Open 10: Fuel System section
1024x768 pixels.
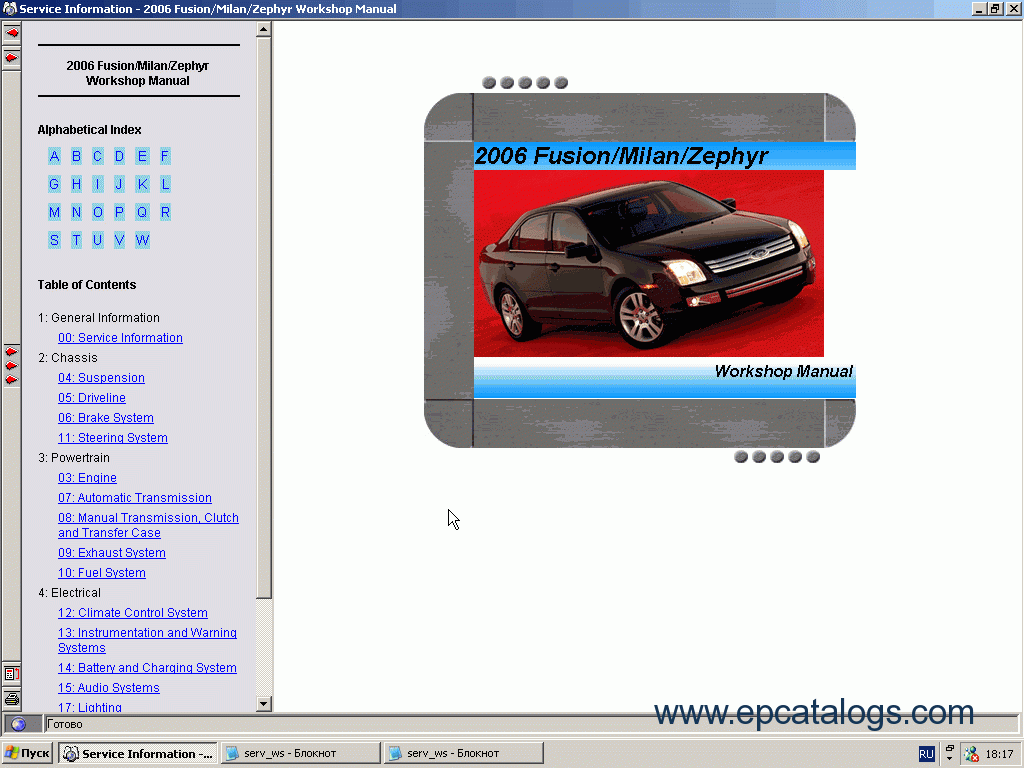click(x=102, y=573)
